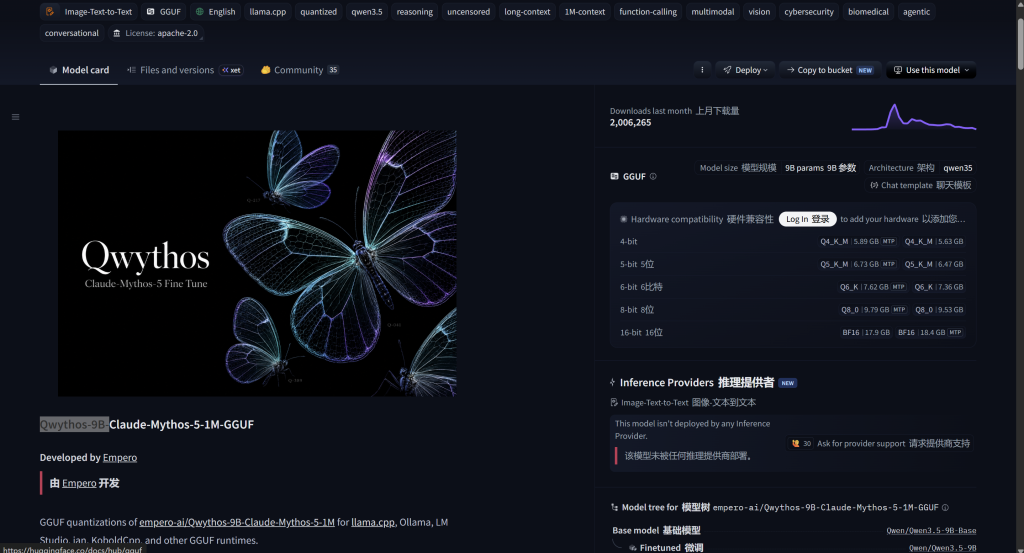This screenshot has height=553, width=1024.
Task: Click the GGUF file format icon
Action: [615, 176]
